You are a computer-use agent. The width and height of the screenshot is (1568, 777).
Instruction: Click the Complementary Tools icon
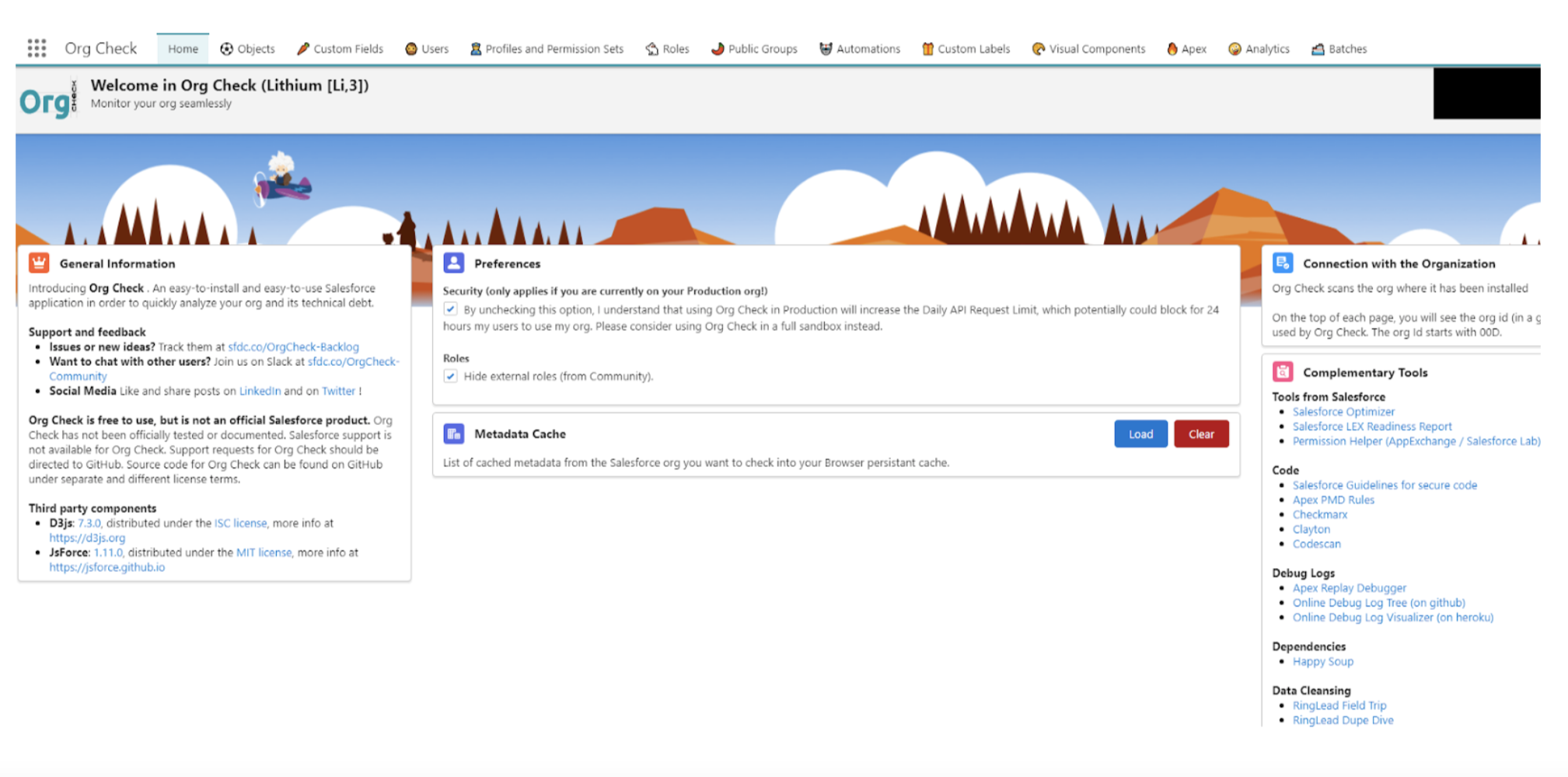pos(1282,371)
